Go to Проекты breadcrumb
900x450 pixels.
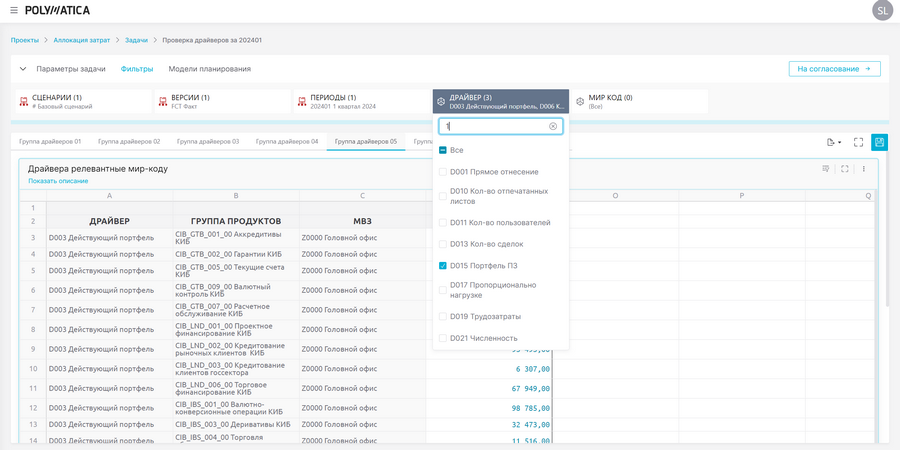coord(25,40)
